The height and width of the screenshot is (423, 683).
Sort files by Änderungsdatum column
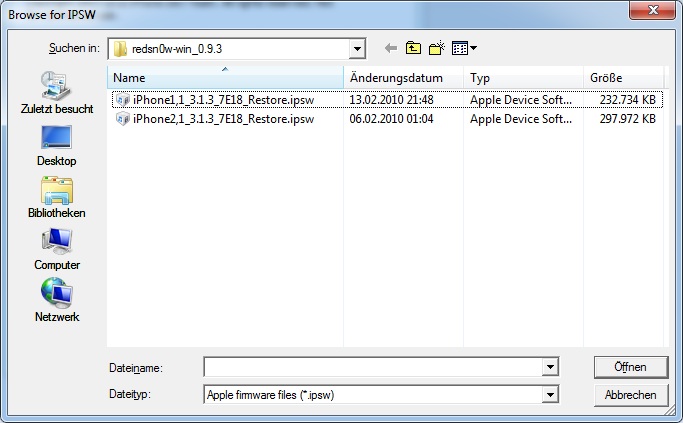(402, 77)
